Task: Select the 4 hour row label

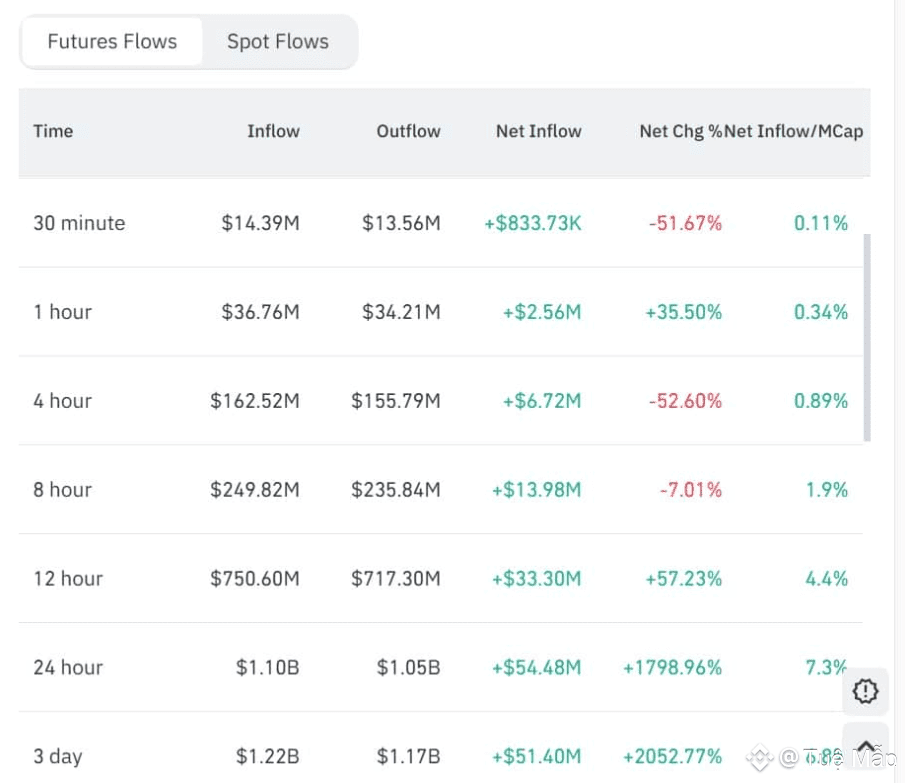Action: [62, 401]
